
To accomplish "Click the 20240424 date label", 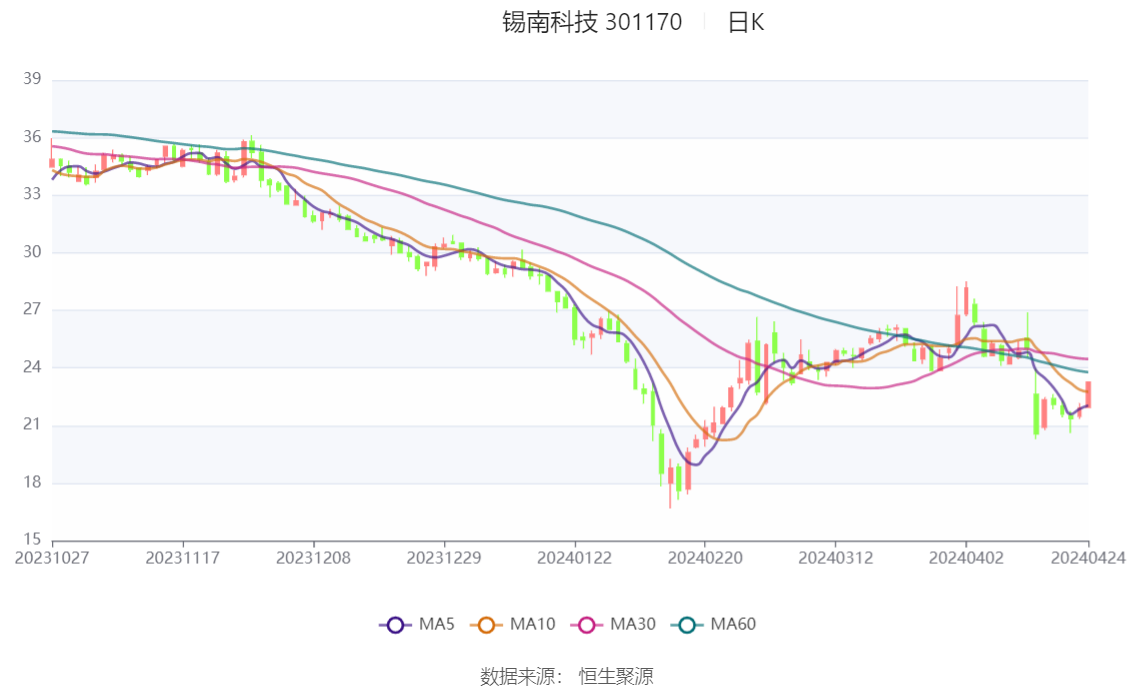I will [1088, 558].
